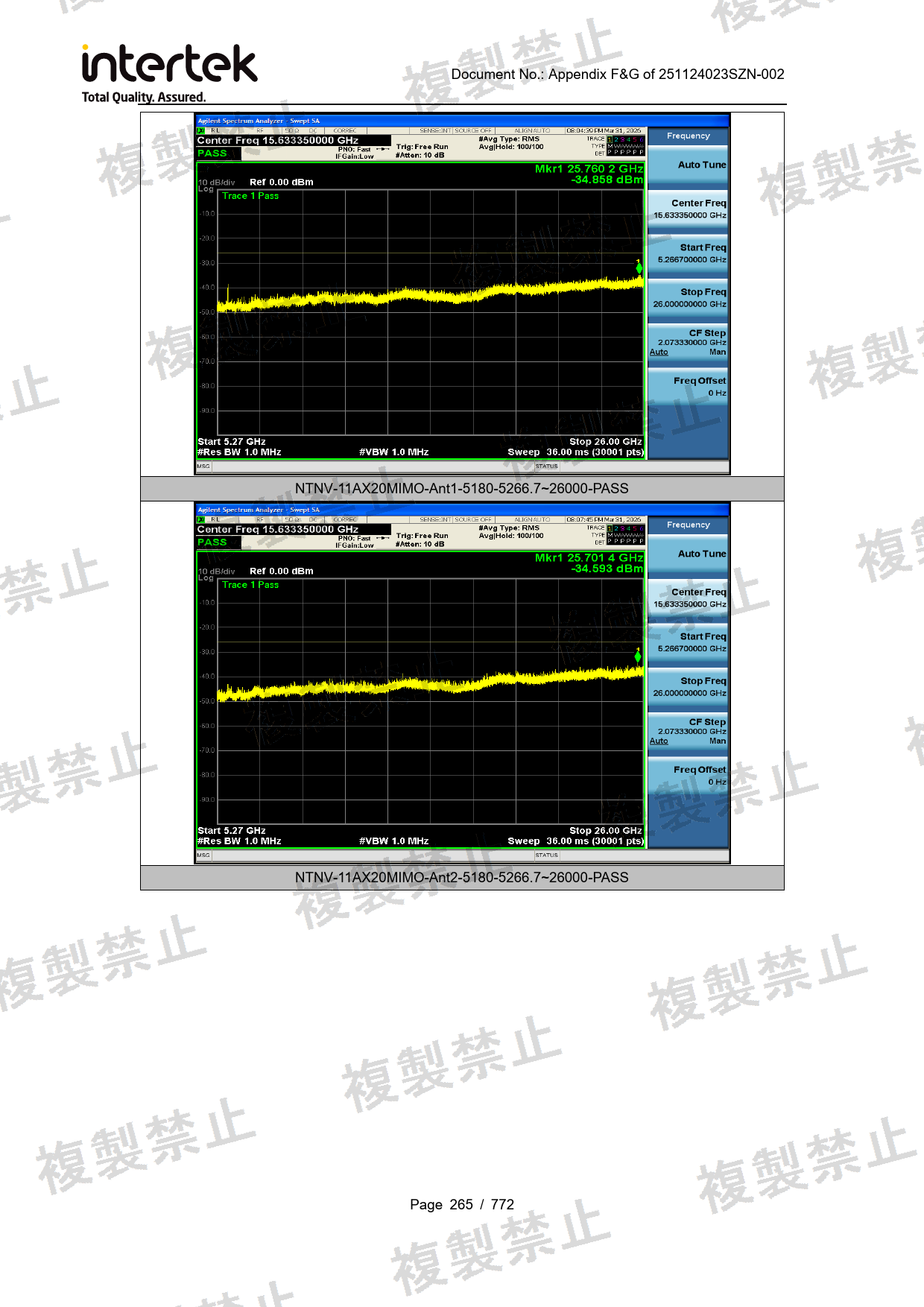
Task: Choose Start Freq softkey in the Ant1 analyzer screenshot
Action: pyautogui.click(x=688, y=253)
